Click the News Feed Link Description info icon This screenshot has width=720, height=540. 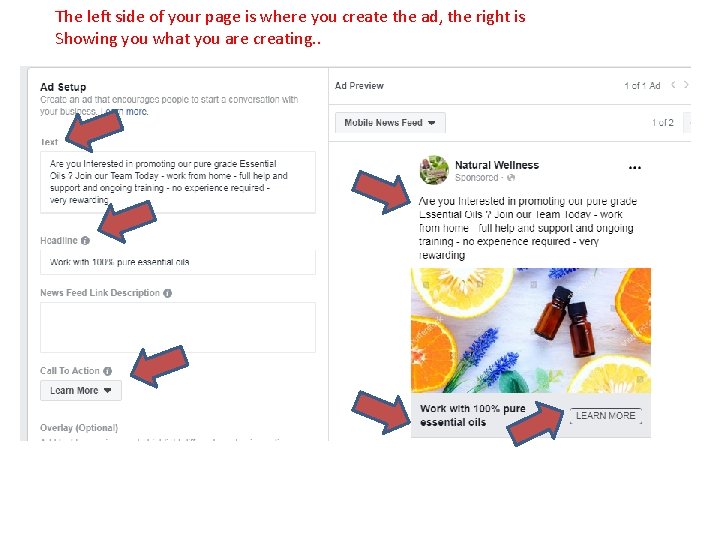[x=168, y=293]
